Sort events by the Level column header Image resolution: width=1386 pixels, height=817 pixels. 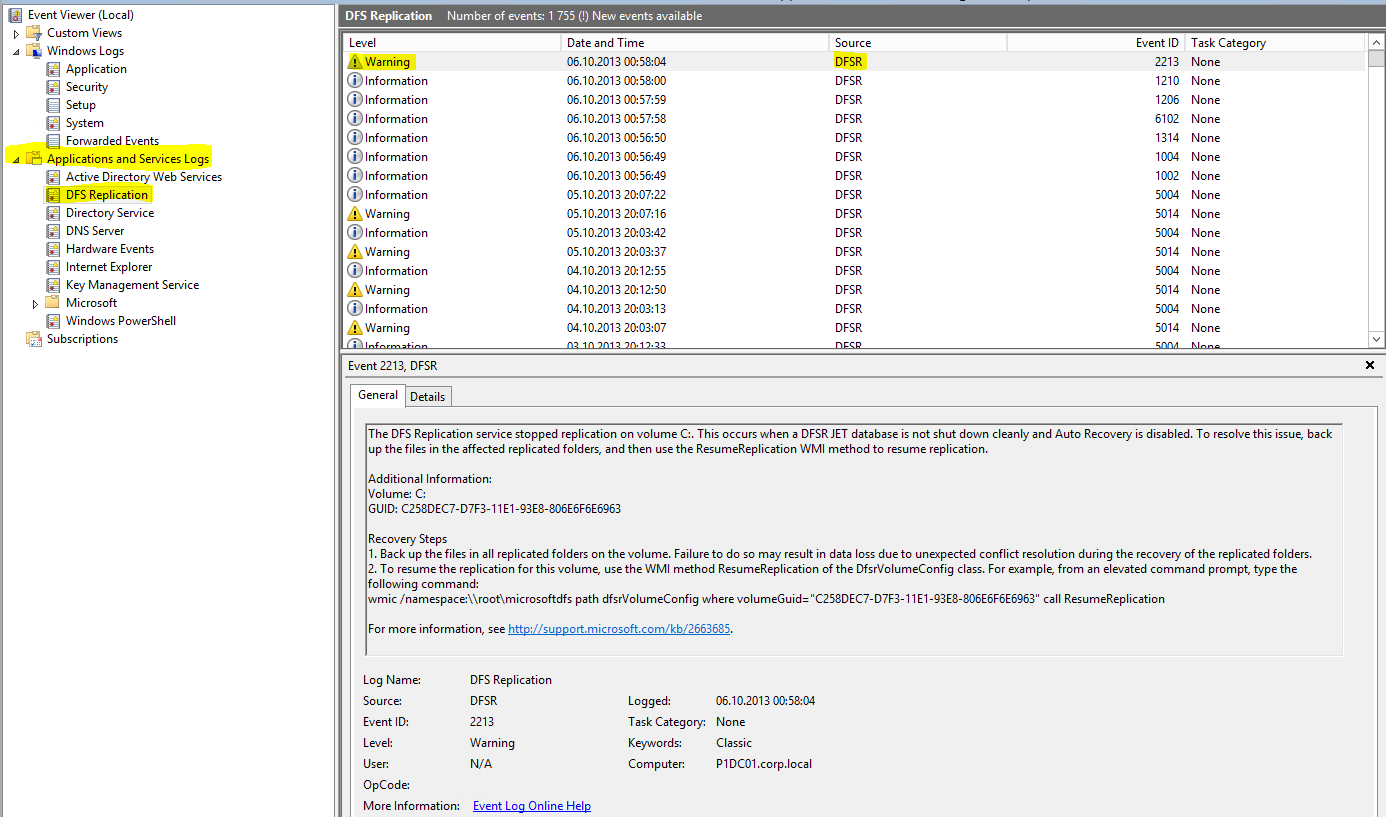click(451, 43)
